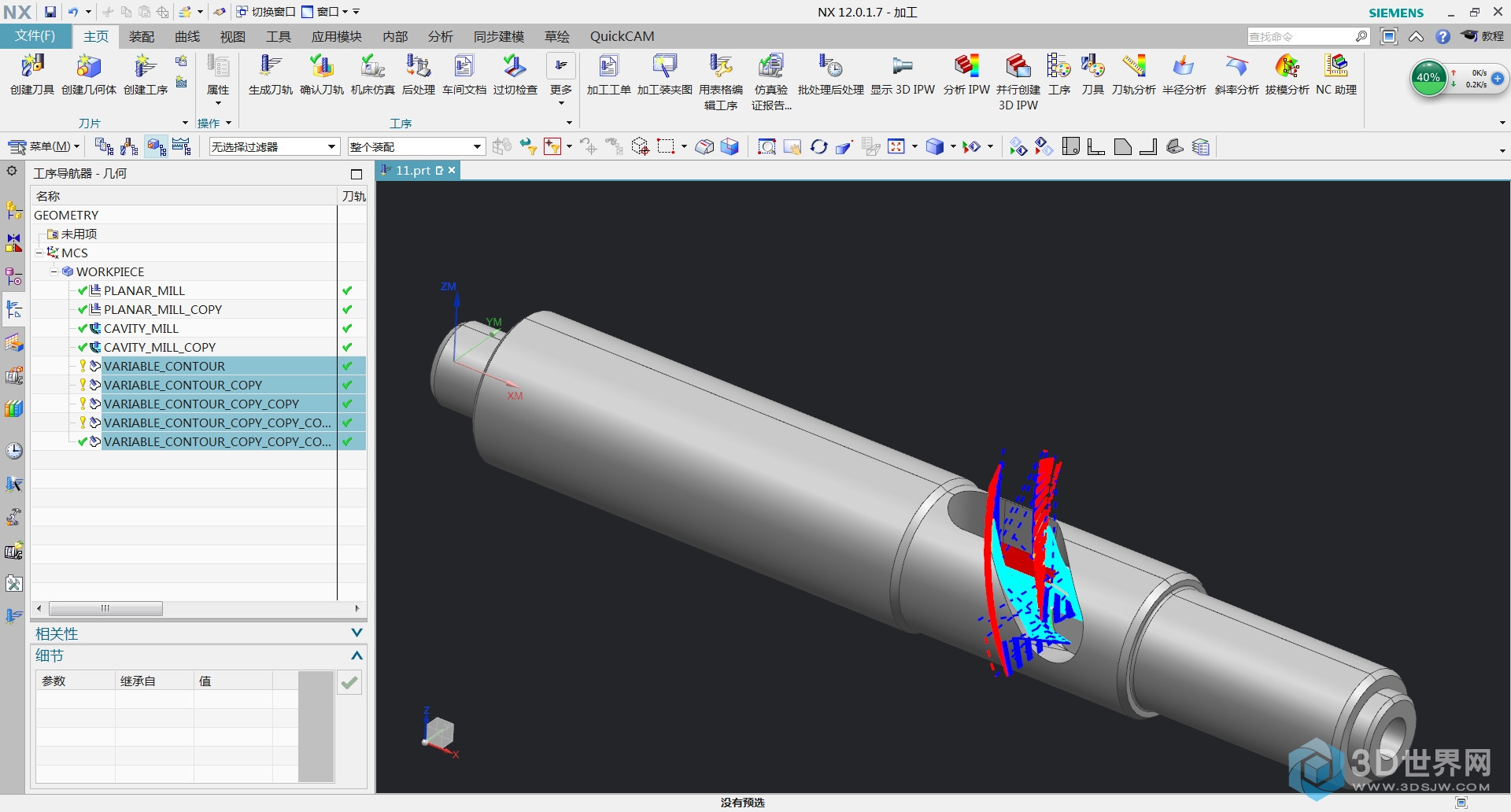Open 拔模分析 draft analysis
This screenshot has width=1511, height=812.
coord(1287,74)
